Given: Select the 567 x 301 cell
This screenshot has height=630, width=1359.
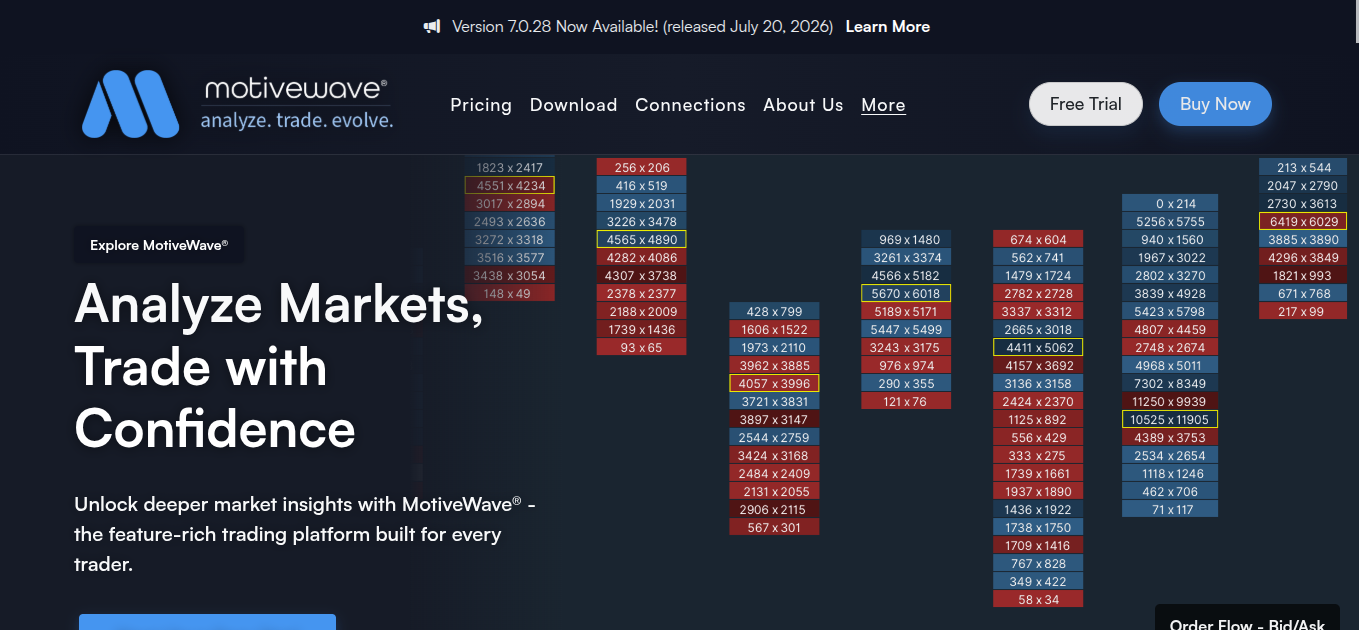Looking at the screenshot, I should point(774,527).
